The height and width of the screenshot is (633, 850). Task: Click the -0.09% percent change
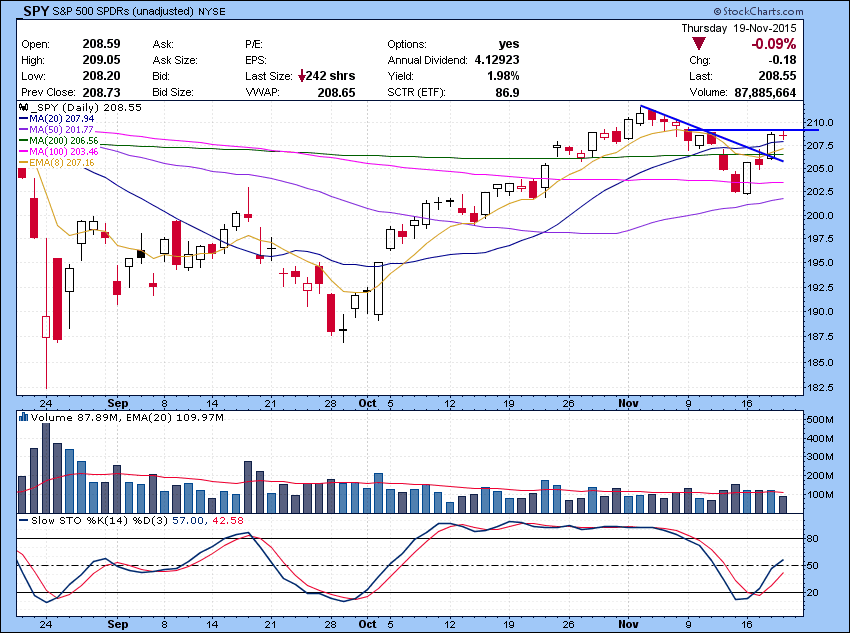coord(774,44)
